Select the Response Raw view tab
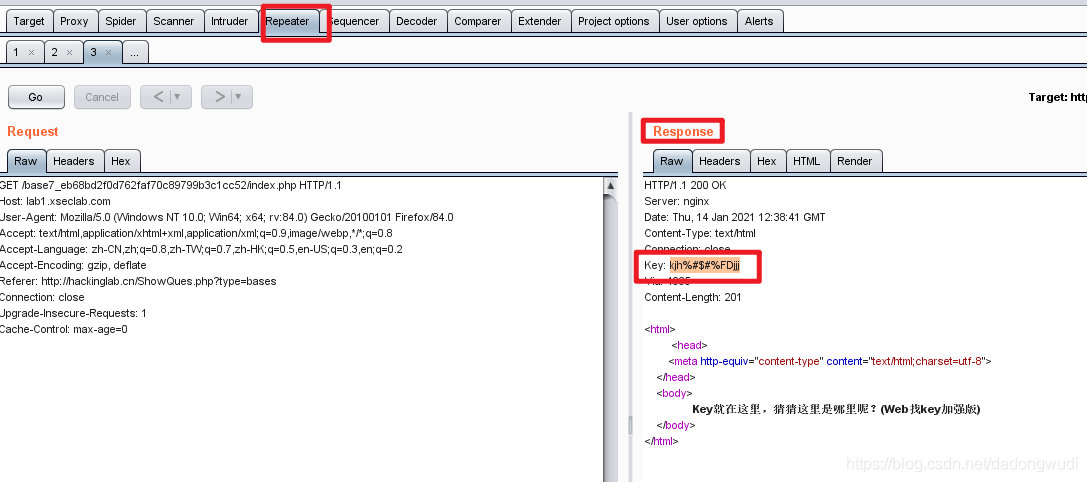Viewport: 1087px width, 482px height. tap(671, 161)
